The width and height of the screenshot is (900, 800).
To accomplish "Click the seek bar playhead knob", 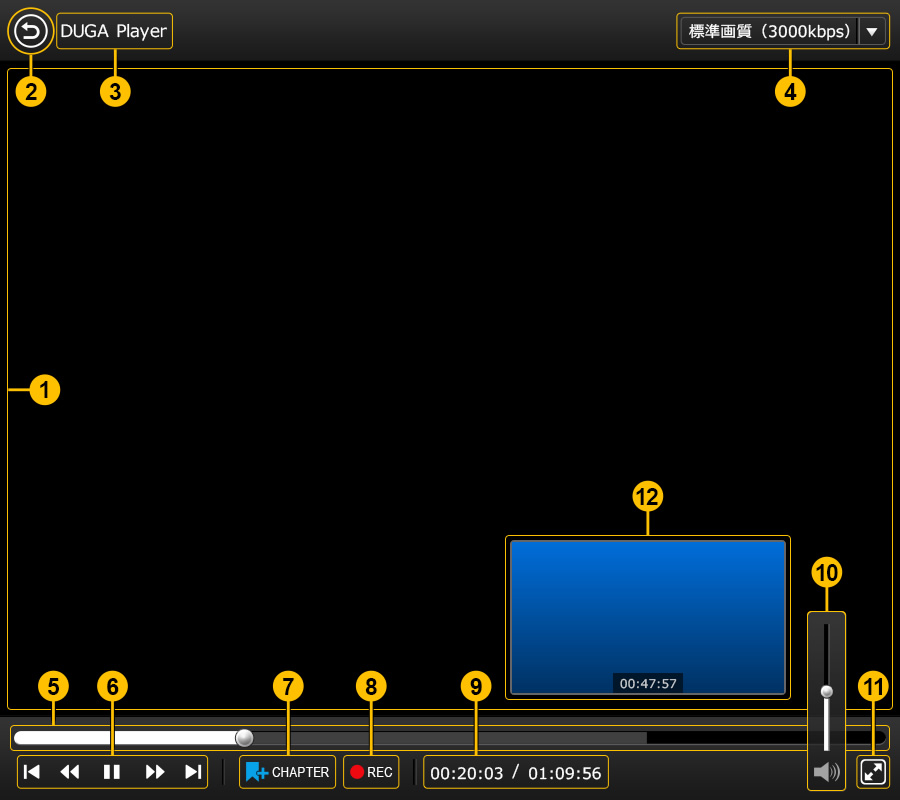I will (245, 737).
